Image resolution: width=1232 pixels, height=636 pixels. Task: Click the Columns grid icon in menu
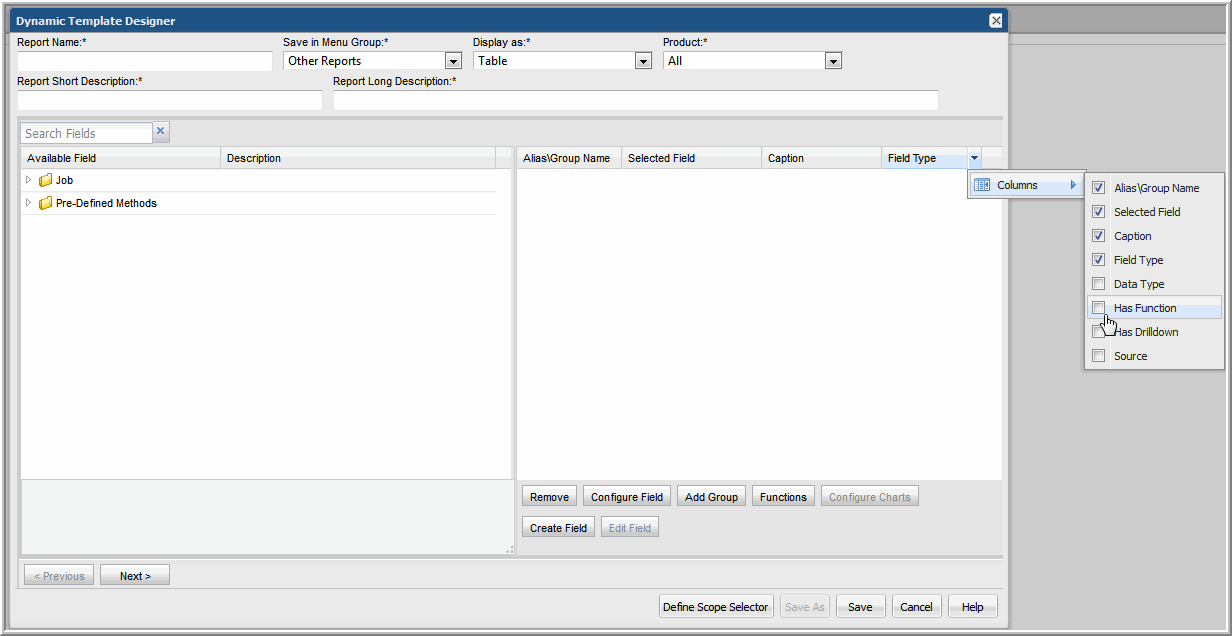coord(982,185)
